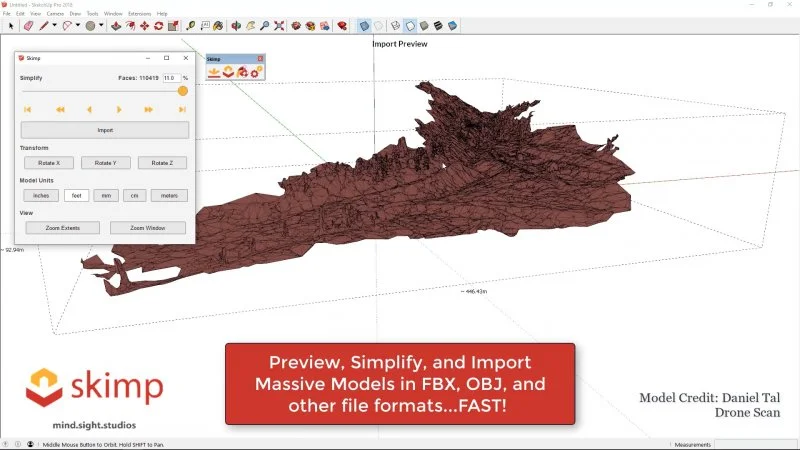Click the Rotate Z button

coord(162,163)
